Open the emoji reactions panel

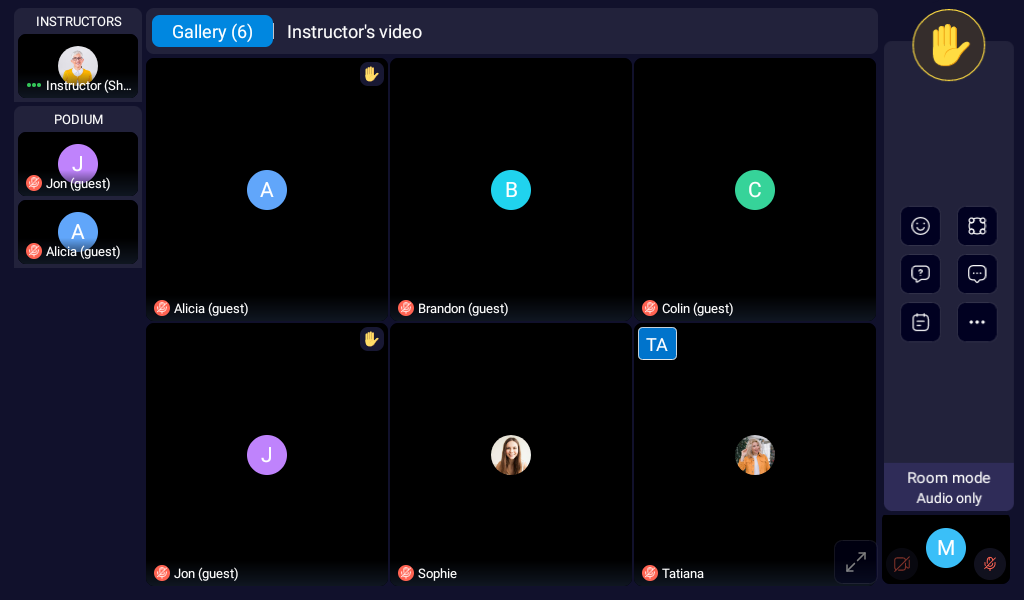[x=920, y=226]
